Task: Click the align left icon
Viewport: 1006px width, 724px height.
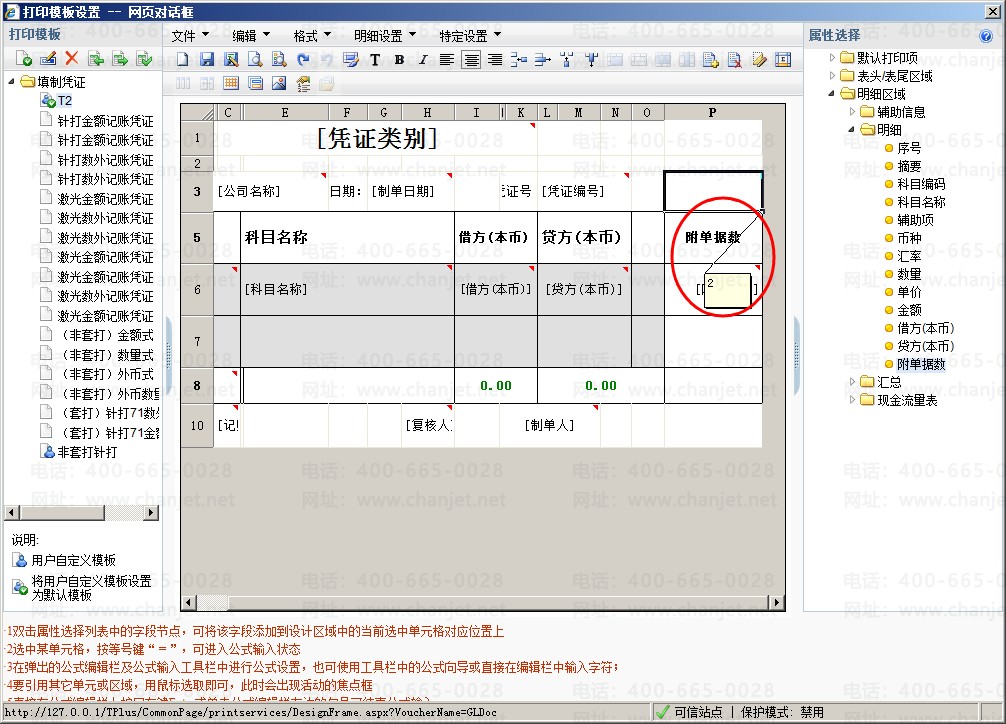Action: 446,60
